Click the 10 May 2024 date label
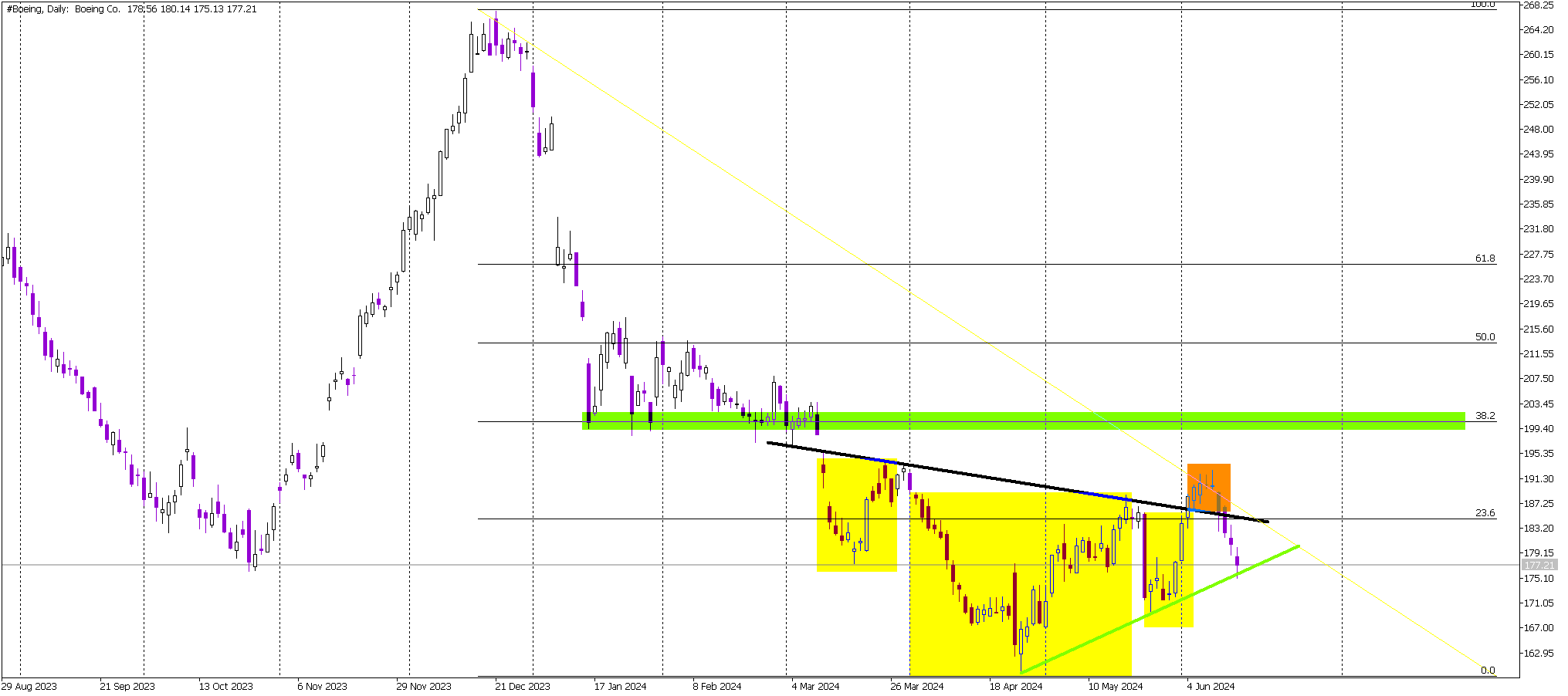This screenshot has height=696, width=1568. tap(1116, 687)
